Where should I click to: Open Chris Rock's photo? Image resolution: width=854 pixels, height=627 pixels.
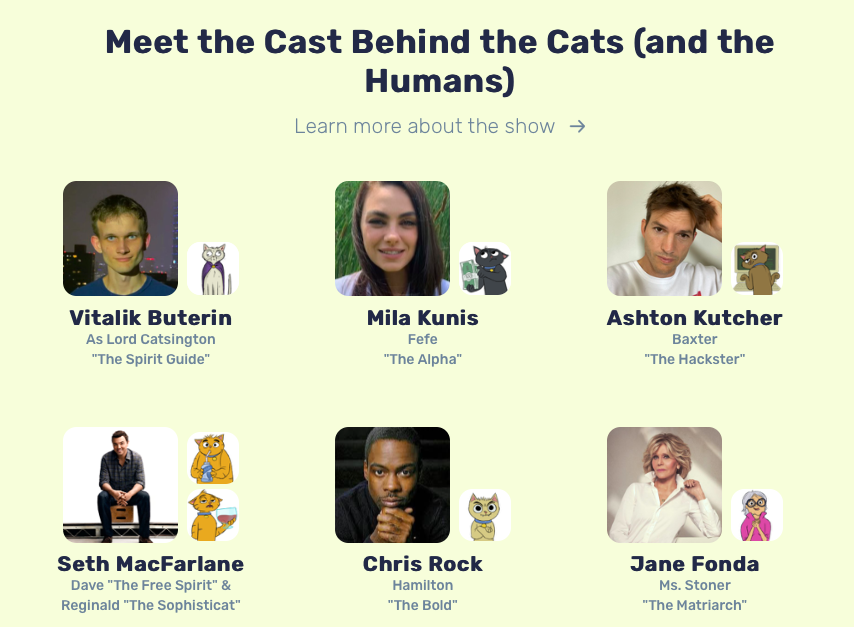(392, 485)
